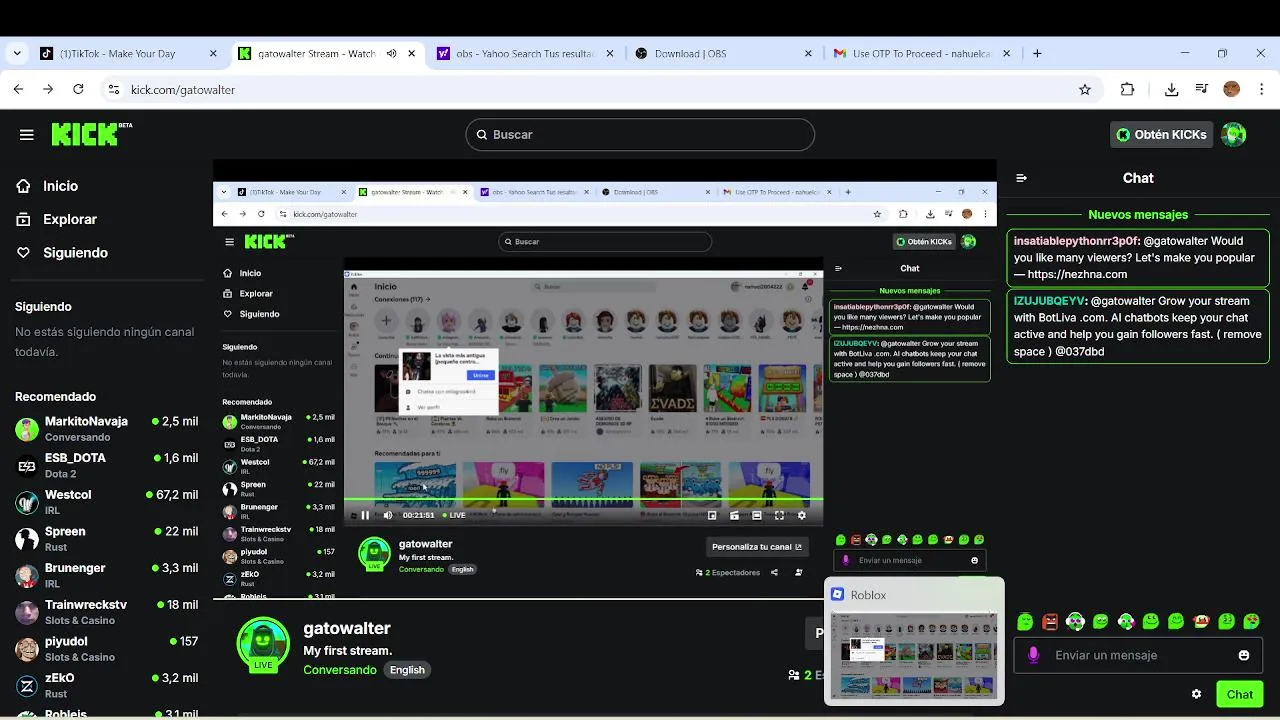Select the green emote with headset microphone
The image size is (1280, 720).
[x=1126, y=622]
